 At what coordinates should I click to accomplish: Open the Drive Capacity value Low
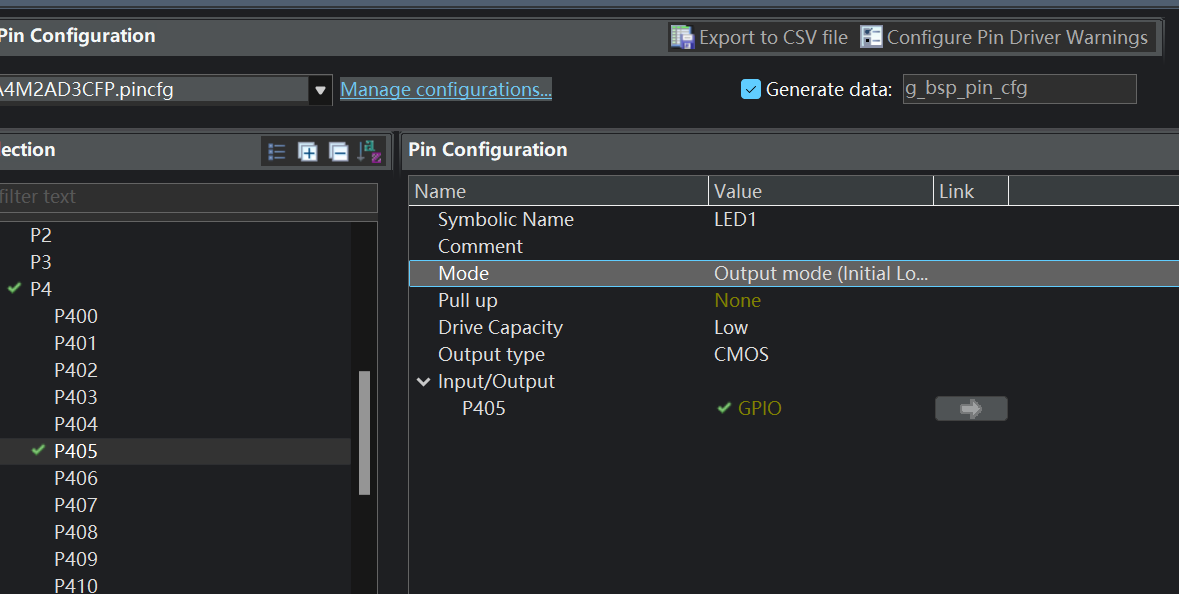coord(731,327)
